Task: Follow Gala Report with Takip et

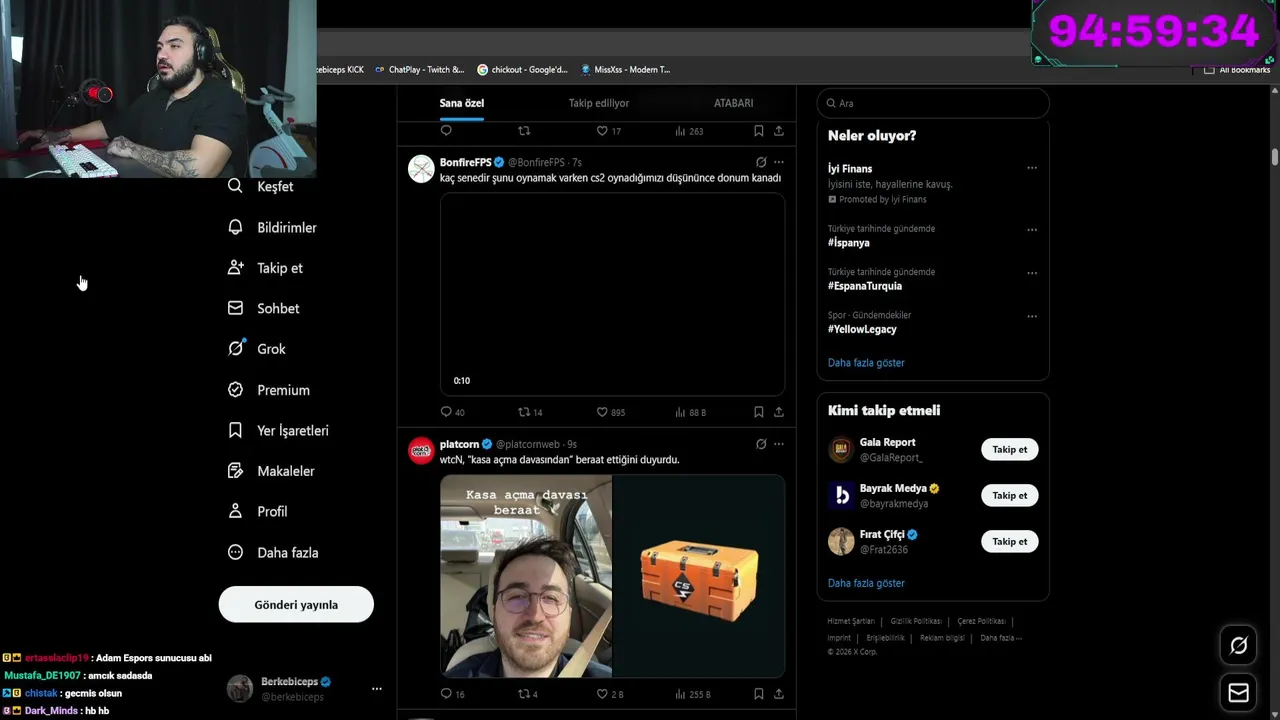Action: 1010,449
